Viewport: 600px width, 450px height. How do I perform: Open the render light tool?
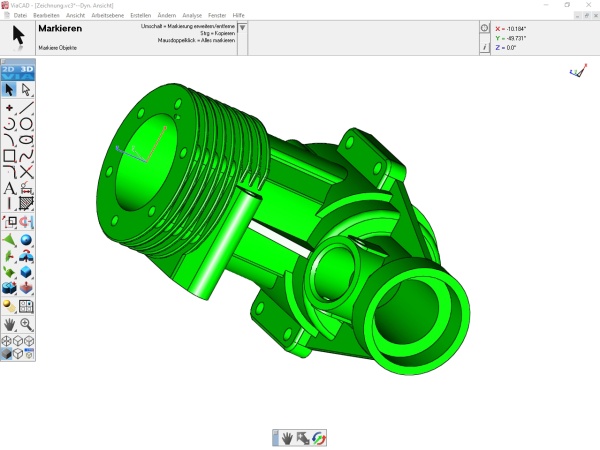tap(9, 306)
